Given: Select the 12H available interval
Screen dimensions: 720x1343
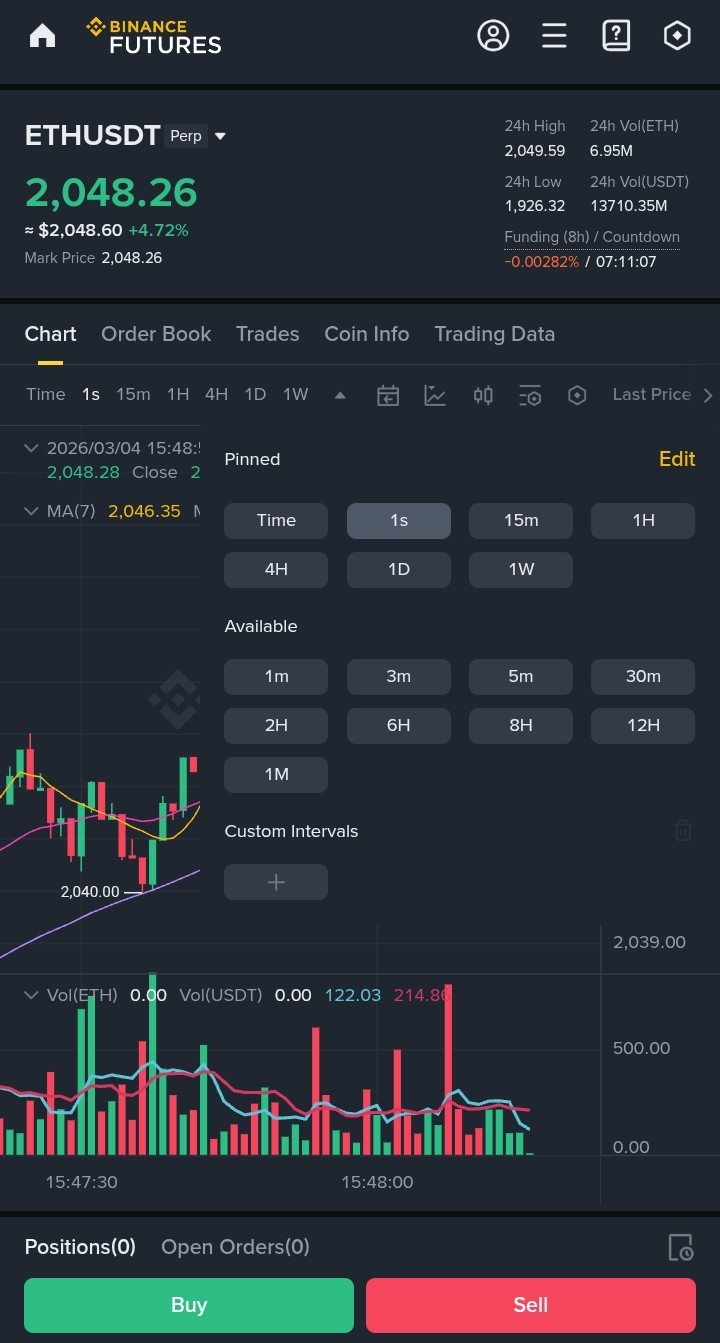Looking at the screenshot, I should point(643,725).
